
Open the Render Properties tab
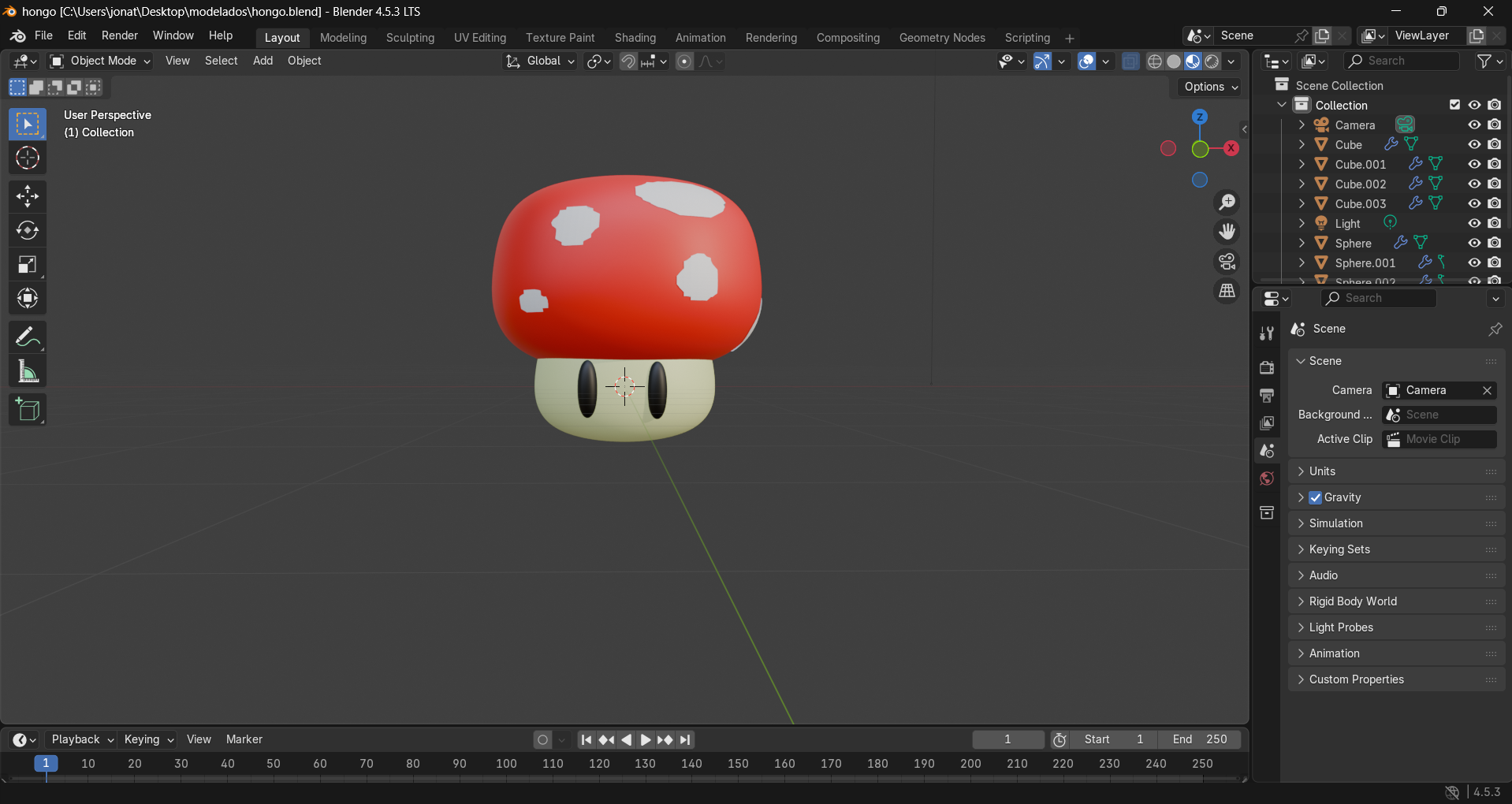(x=1267, y=367)
